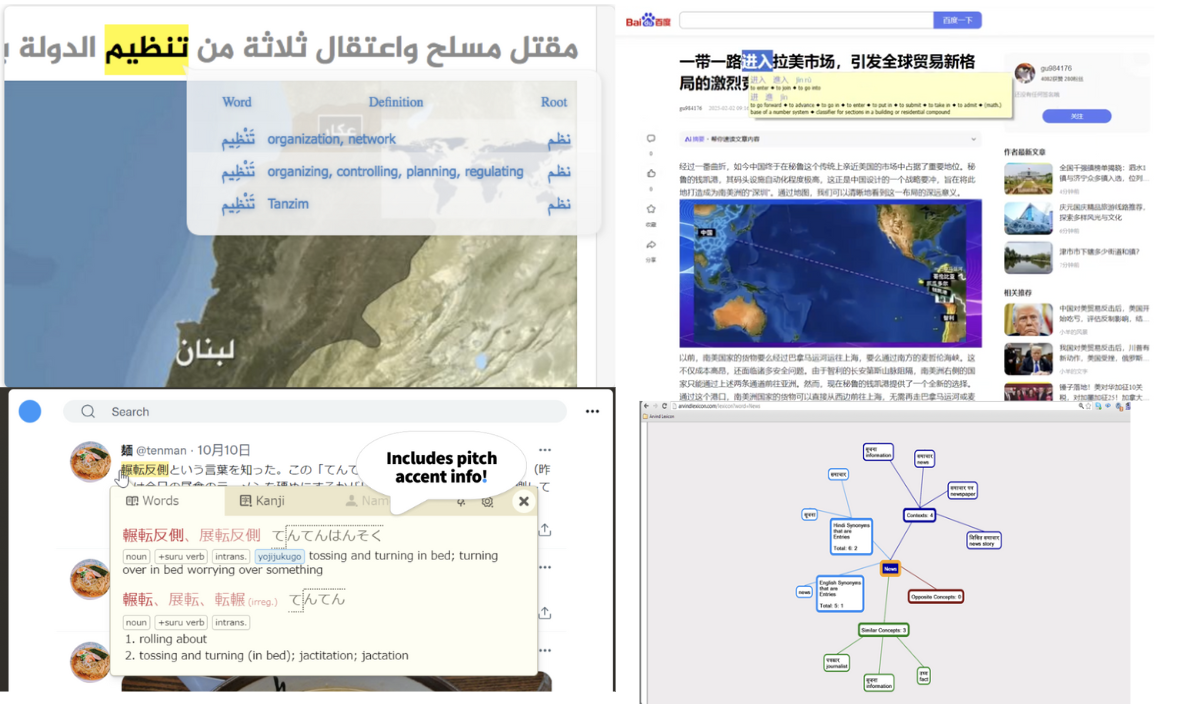The height and width of the screenshot is (704, 1178).
Task: Select the '1. rolling about' definition
Action: (x=166, y=639)
